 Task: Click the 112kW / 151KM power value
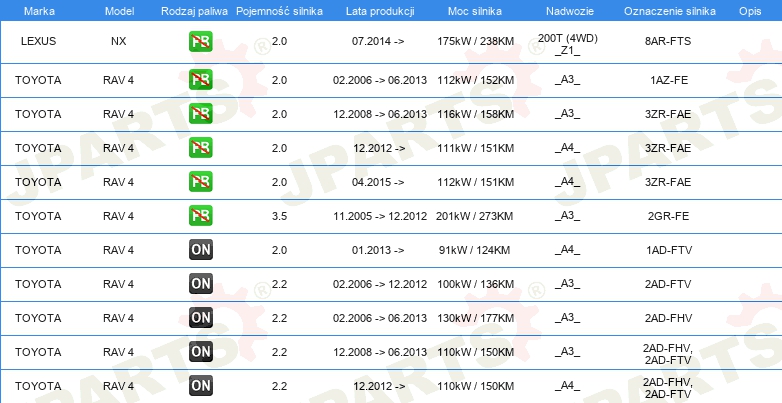[475, 182]
